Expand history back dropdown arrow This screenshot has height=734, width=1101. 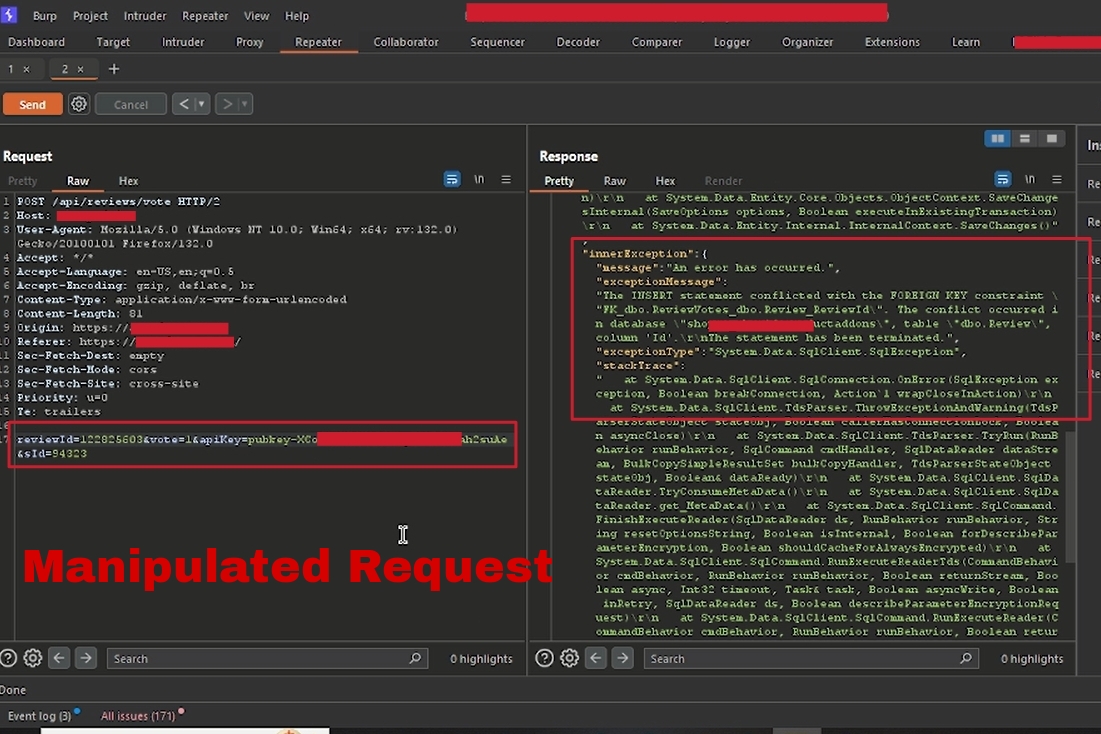point(202,104)
